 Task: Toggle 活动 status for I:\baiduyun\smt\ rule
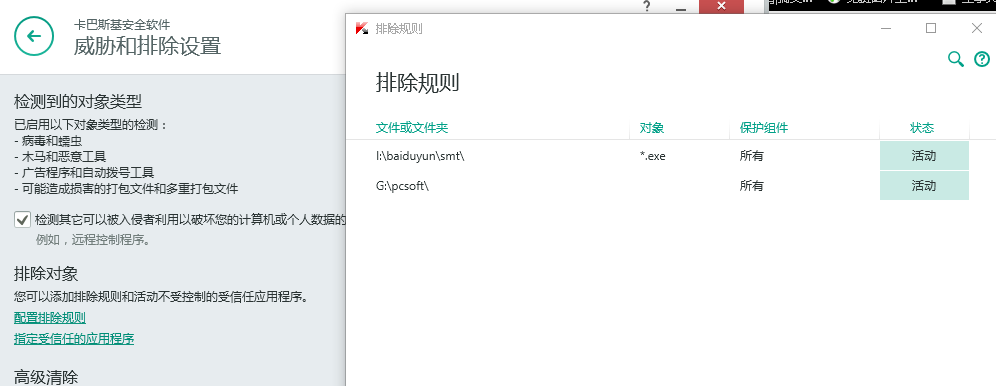pyautogui.click(x=924, y=156)
